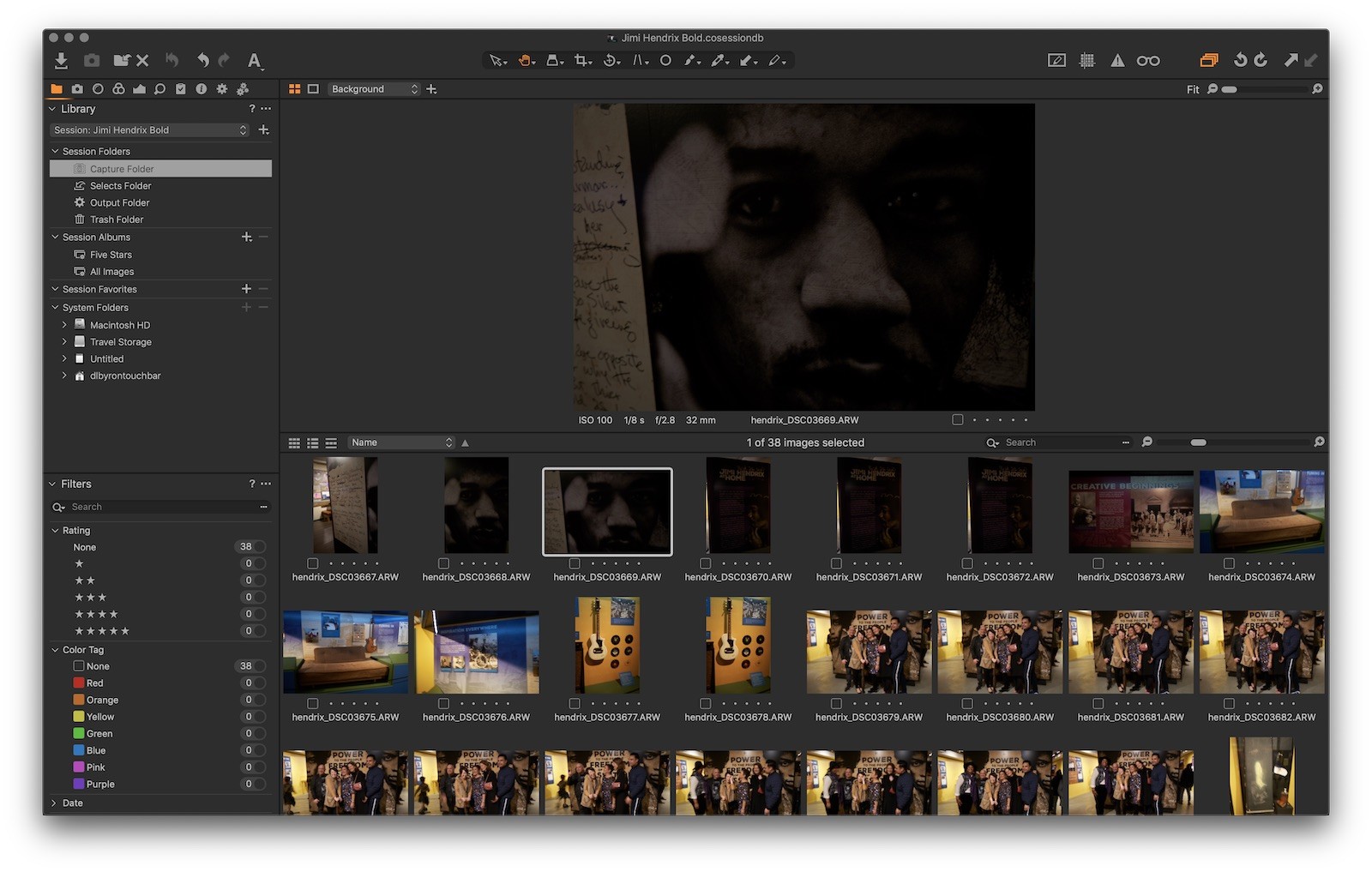Expand the Macintosh HD system folder
Viewport: 1372px width, 872px height.
tap(64, 325)
